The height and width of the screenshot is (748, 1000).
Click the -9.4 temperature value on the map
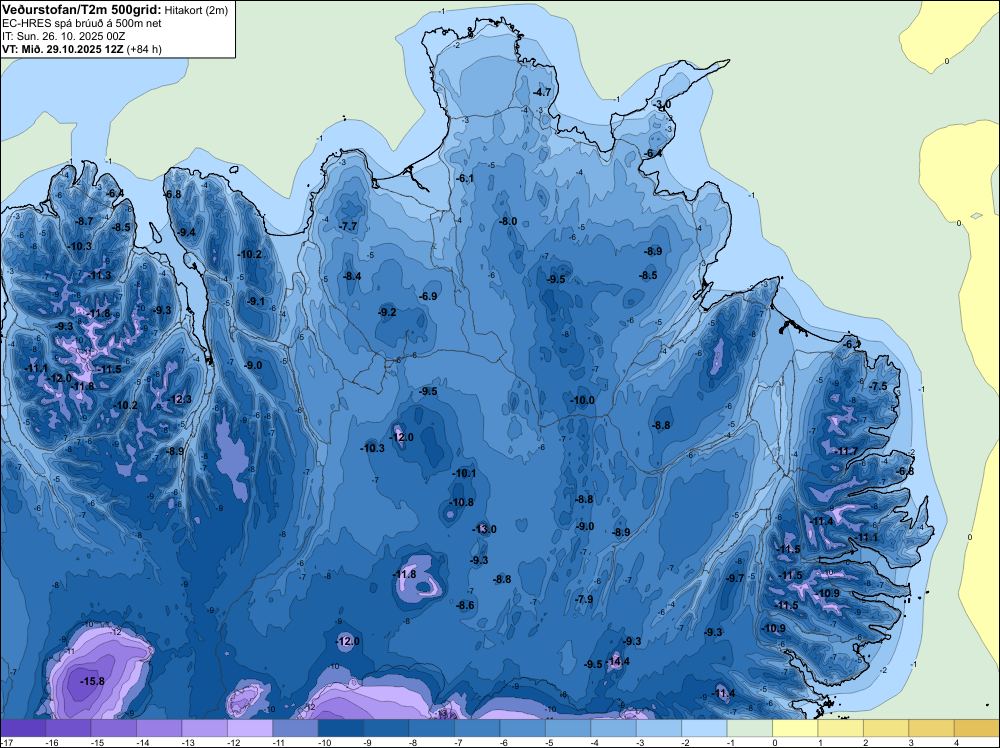point(186,232)
